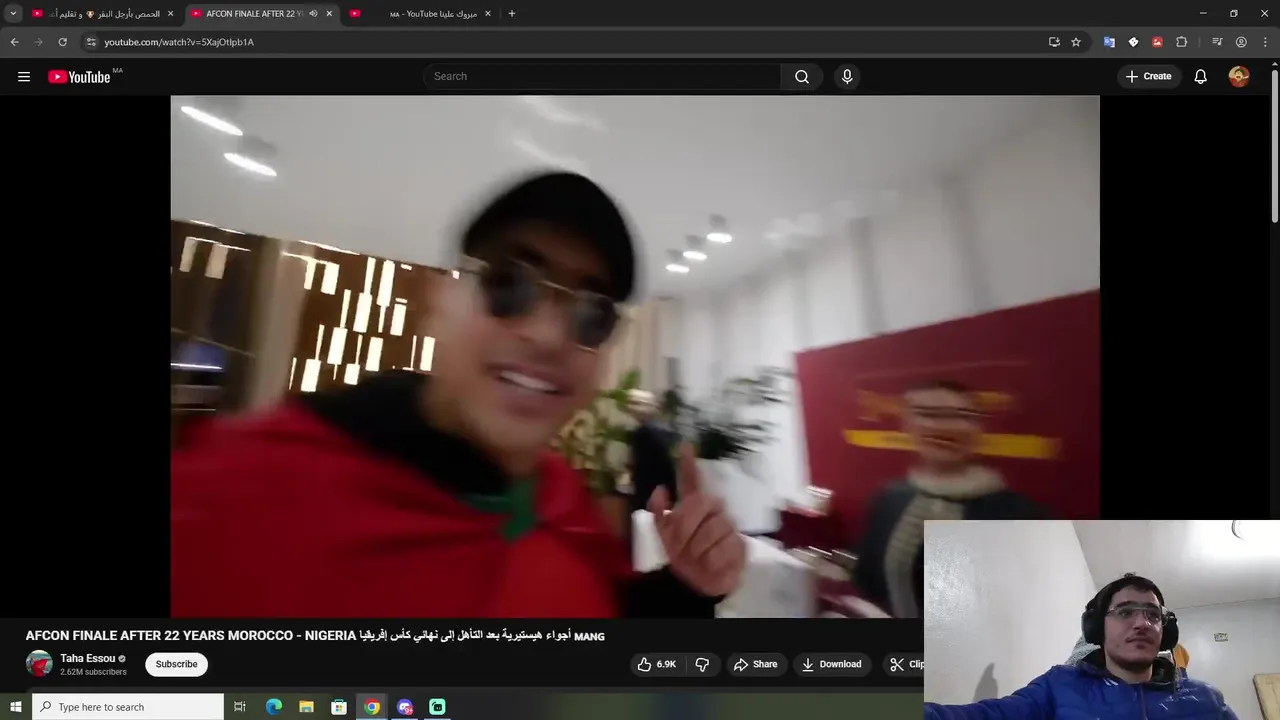Open File Explorer from the taskbar
Viewport: 1280px width, 720px height.
(x=306, y=707)
